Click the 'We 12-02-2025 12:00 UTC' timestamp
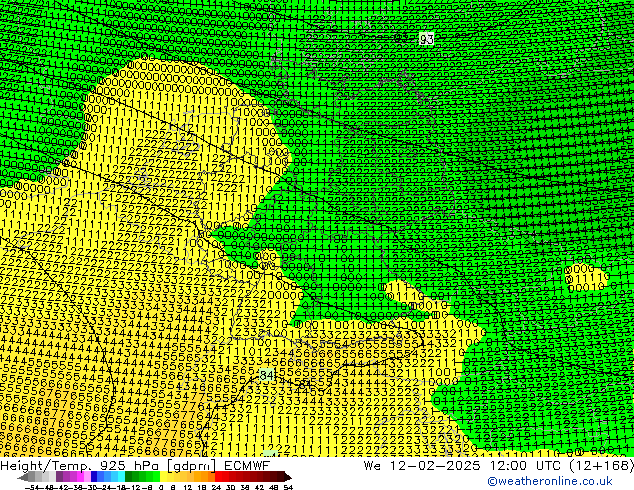 [x=463, y=465]
